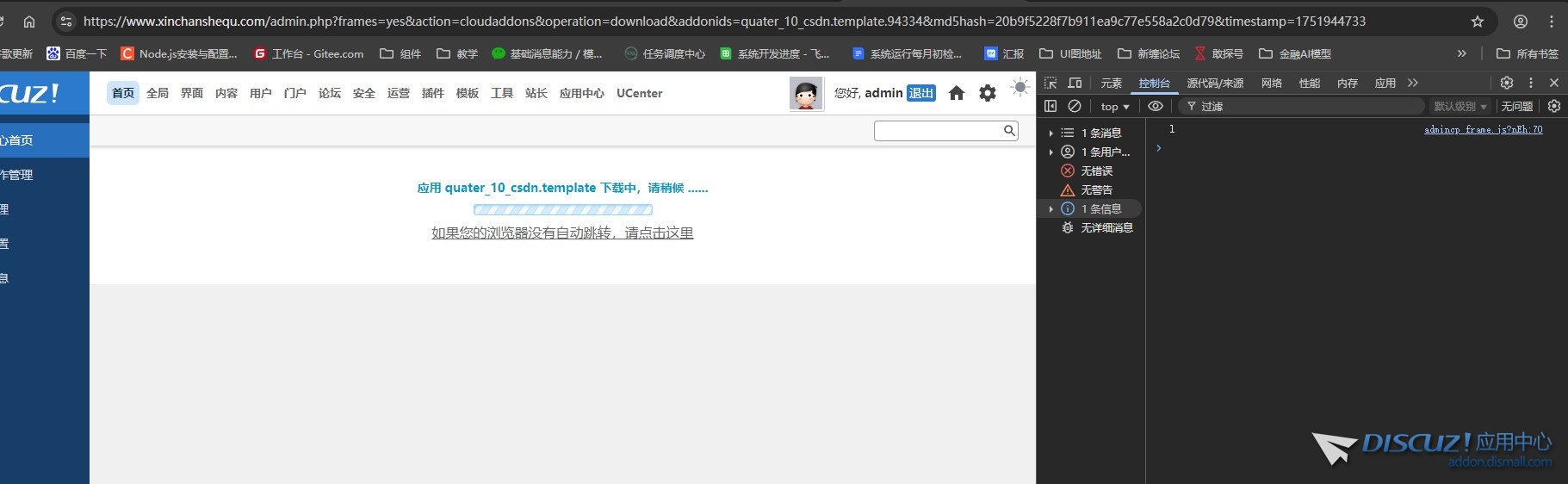Open the 插件 admin menu item

pos(432,93)
